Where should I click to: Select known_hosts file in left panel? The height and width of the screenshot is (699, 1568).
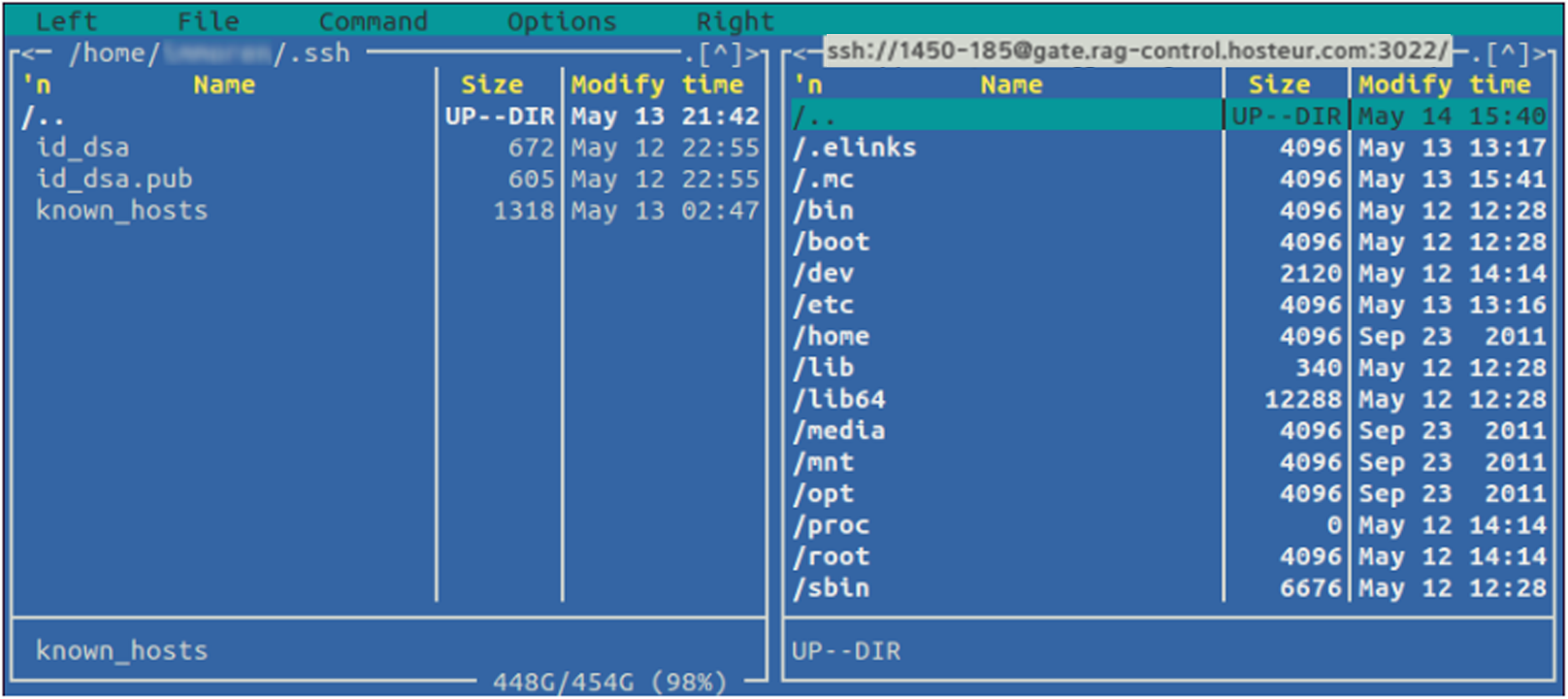122,211
